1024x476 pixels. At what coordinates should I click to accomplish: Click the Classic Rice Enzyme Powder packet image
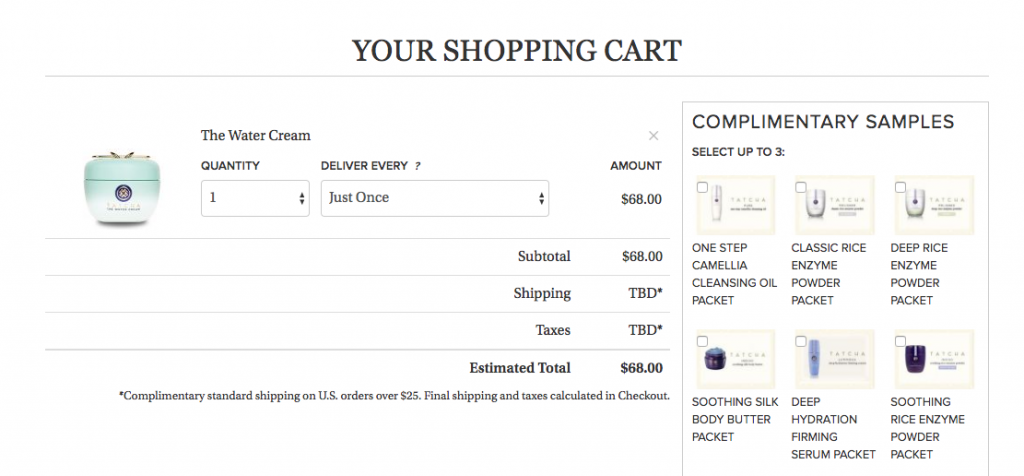tap(837, 206)
